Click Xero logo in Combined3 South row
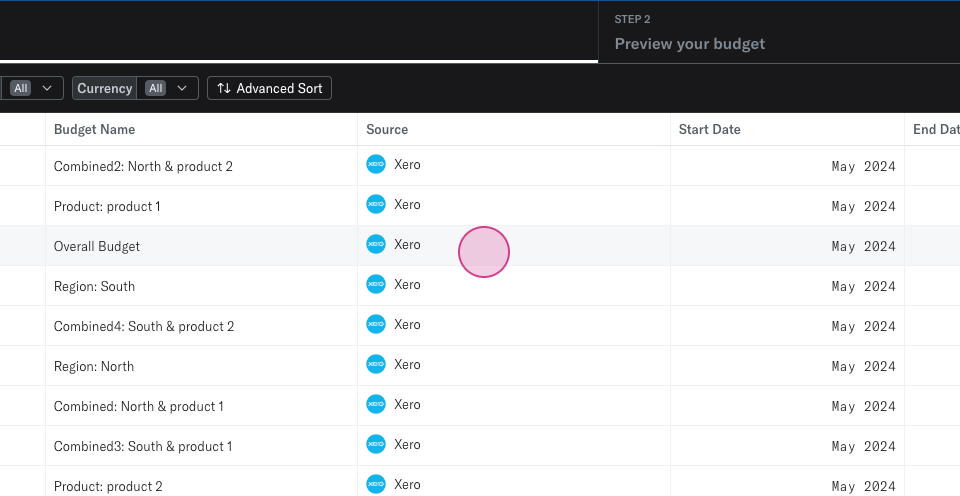This screenshot has height=496, width=960. pyautogui.click(x=376, y=445)
